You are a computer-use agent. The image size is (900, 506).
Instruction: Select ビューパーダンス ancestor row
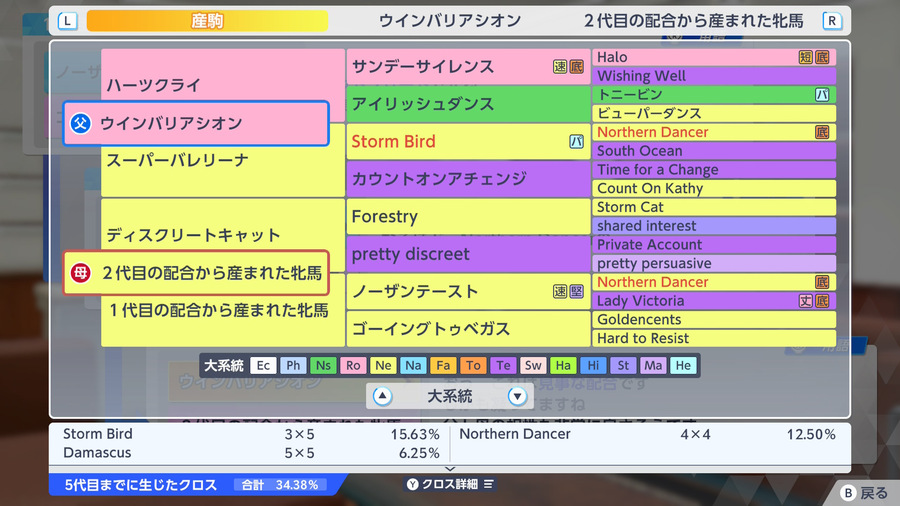[714, 113]
